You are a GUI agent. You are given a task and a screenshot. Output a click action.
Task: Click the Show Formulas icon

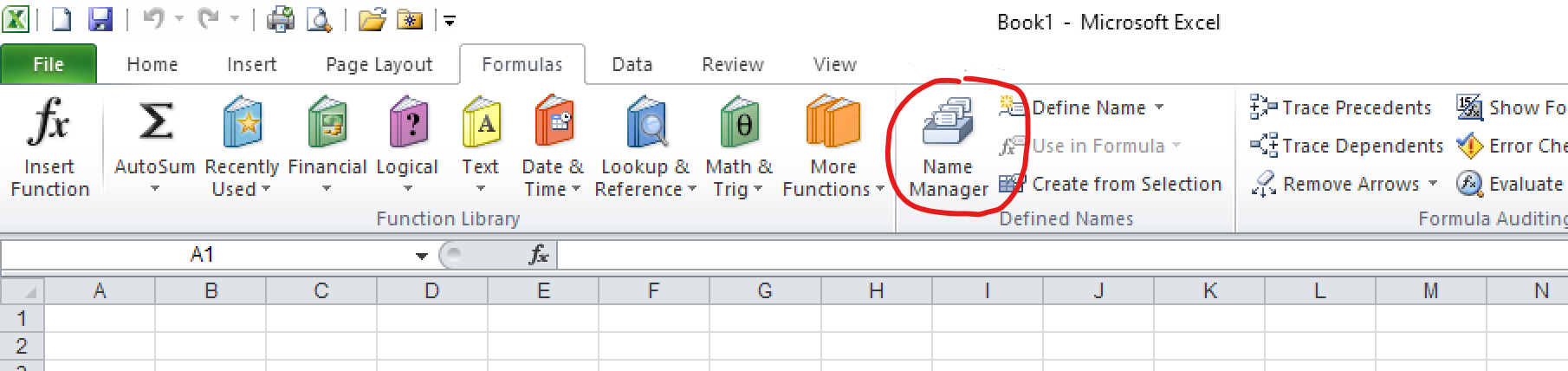(x=1469, y=107)
